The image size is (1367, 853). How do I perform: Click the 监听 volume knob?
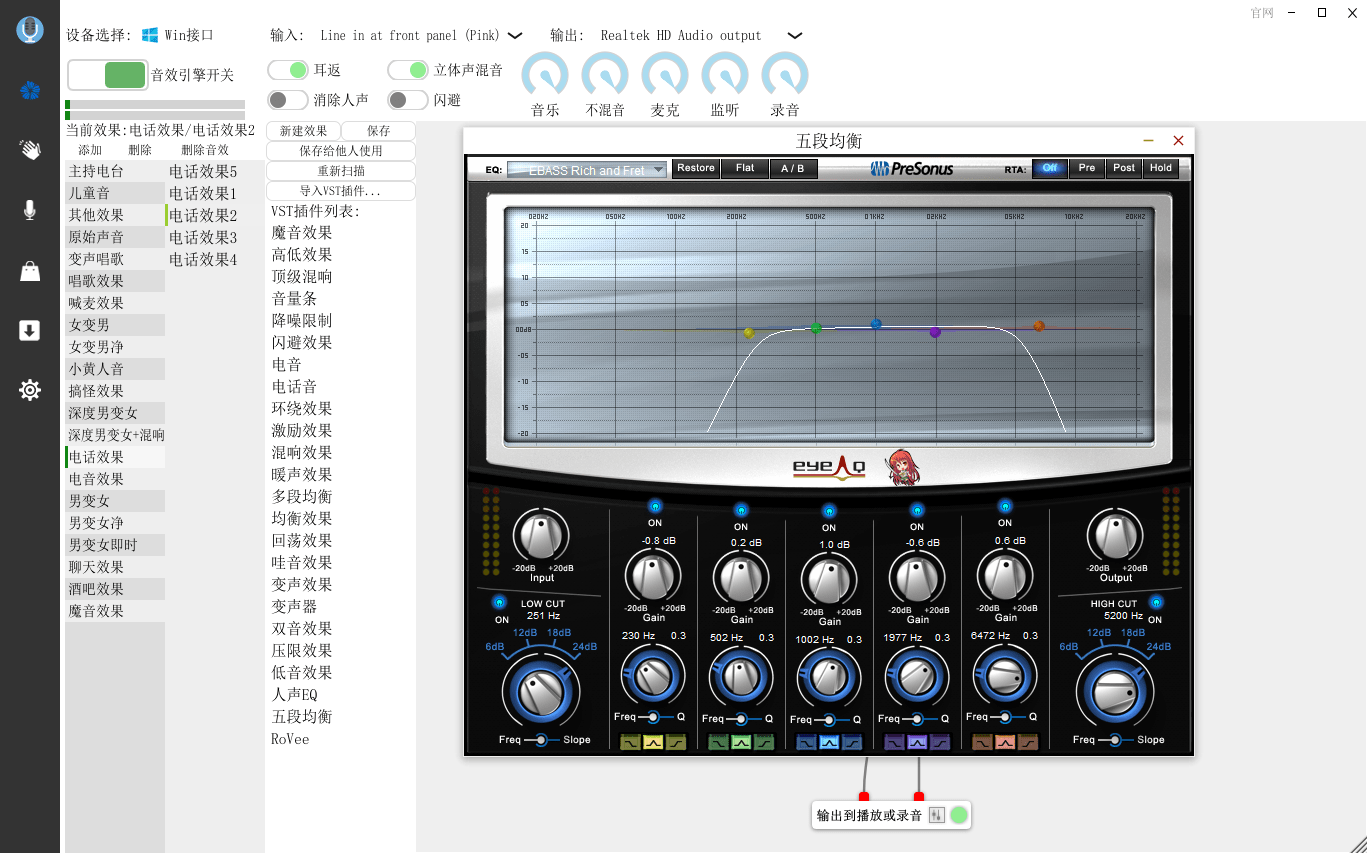(725, 75)
